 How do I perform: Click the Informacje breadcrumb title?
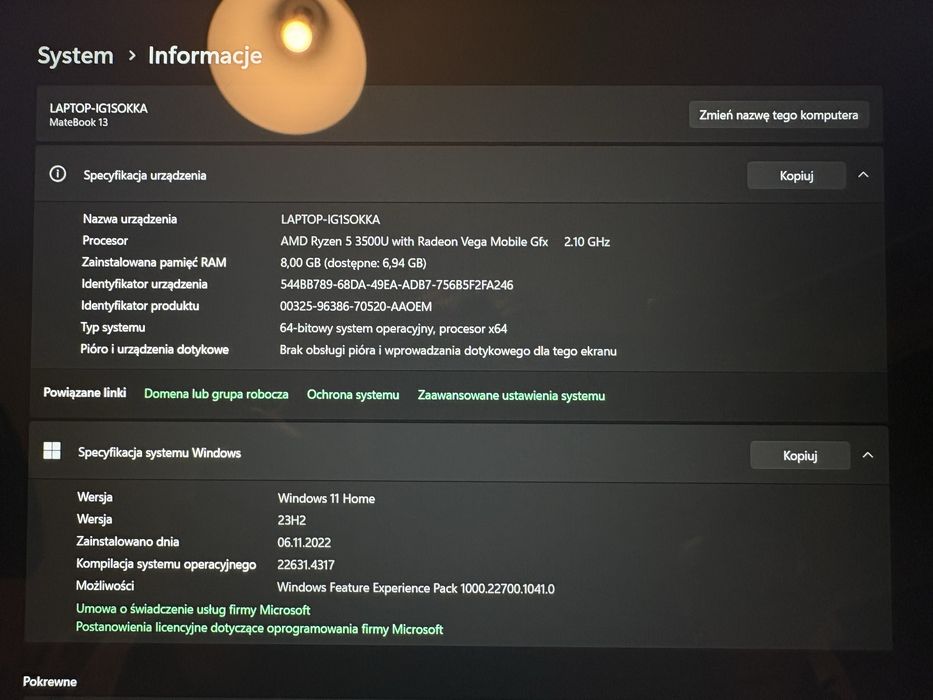pyautogui.click(x=205, y=55)
